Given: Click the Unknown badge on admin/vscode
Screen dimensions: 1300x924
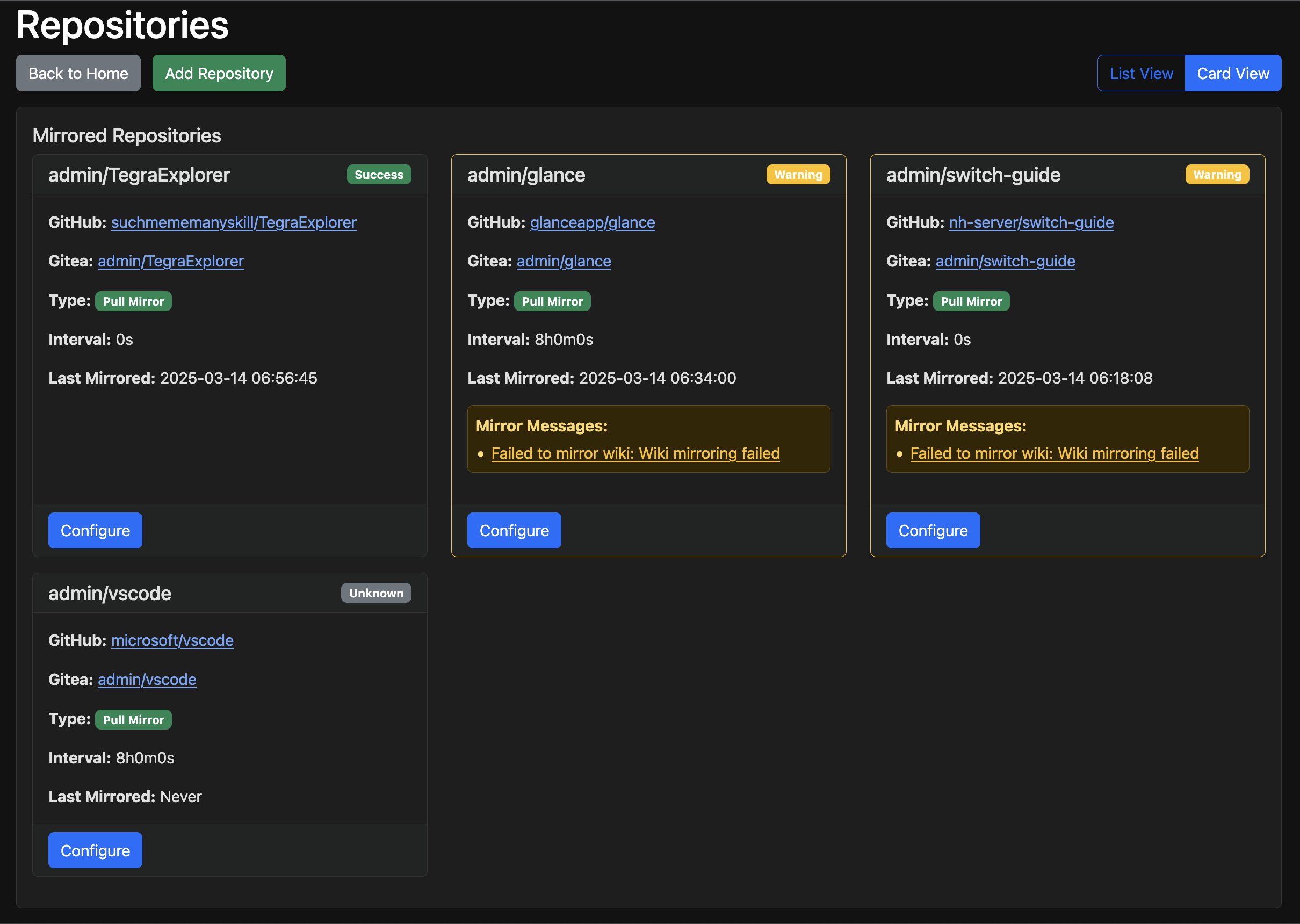Looking at the screenshot, I should [x=376, y=593].
